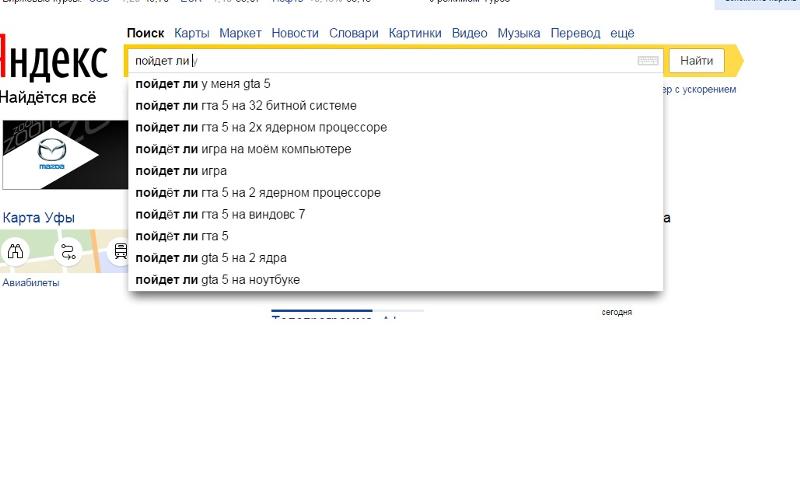Choose suggestion 'гта 5 на виндовс 7'

(395, 214)
